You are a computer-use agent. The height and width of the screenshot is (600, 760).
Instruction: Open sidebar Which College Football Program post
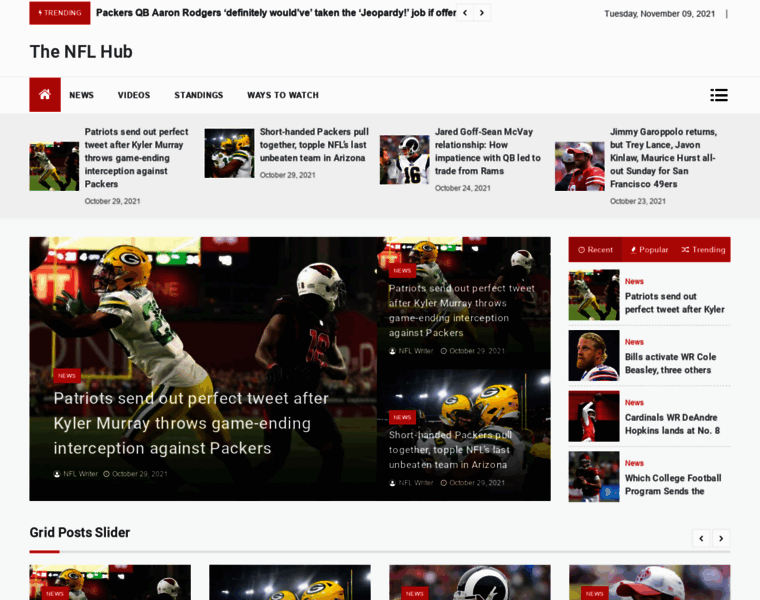pos(673,485)
